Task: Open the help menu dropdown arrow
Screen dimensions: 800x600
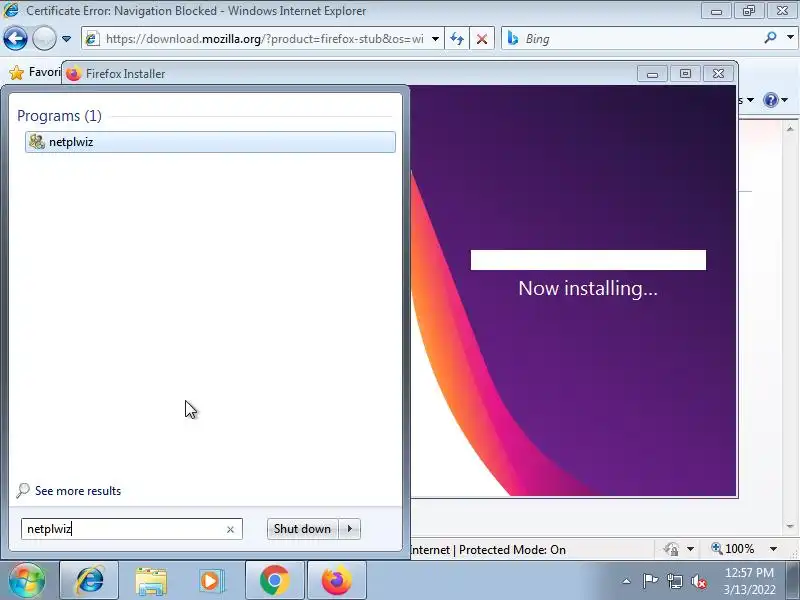Action: (785, 100)
